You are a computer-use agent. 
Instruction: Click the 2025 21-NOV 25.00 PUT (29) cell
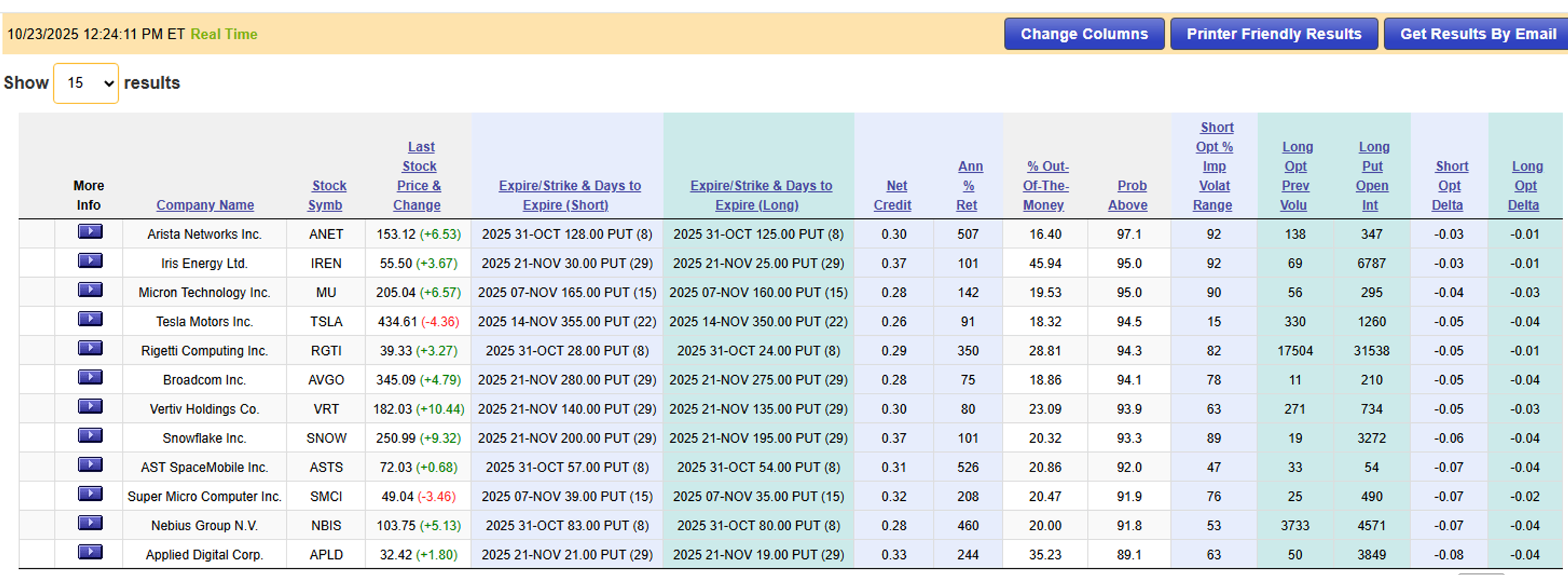pyautogui.click(x=759, y=264)
